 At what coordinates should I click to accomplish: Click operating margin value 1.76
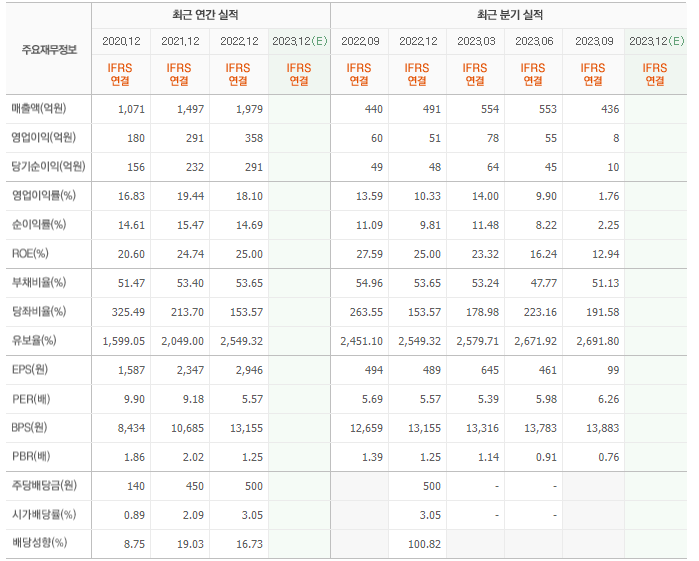pyautogui.click(x=609, y=196)
